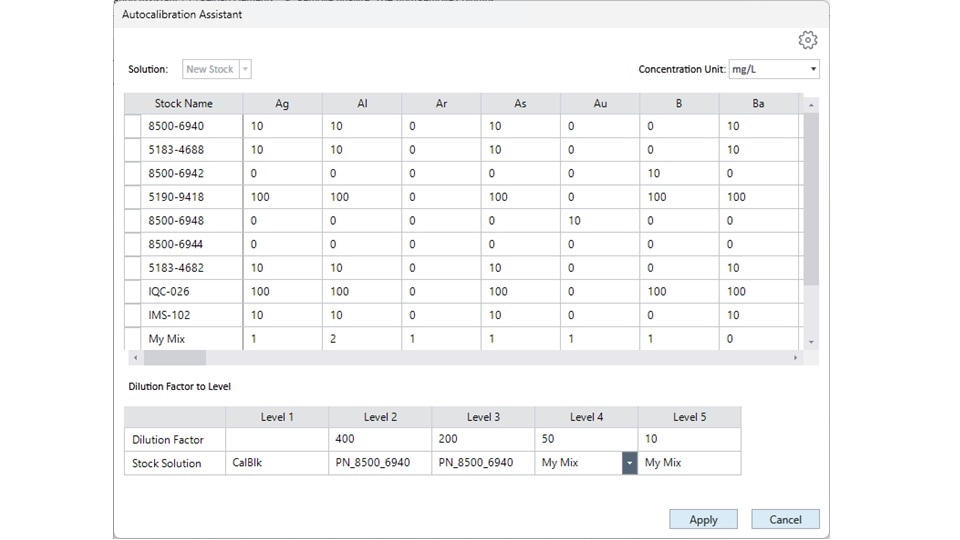The image size is (960, 540).
Task: Edit the Level 2 dilution factor field
Action: [x=379, y=440]
